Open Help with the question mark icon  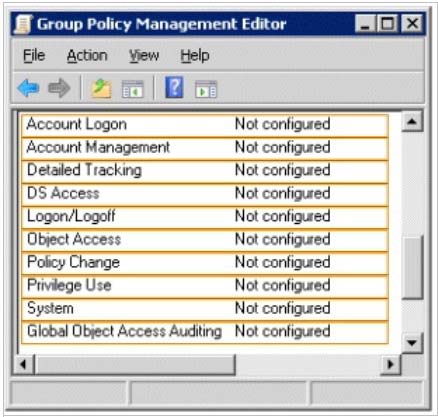pyautogui.click(x=174, y=87)
